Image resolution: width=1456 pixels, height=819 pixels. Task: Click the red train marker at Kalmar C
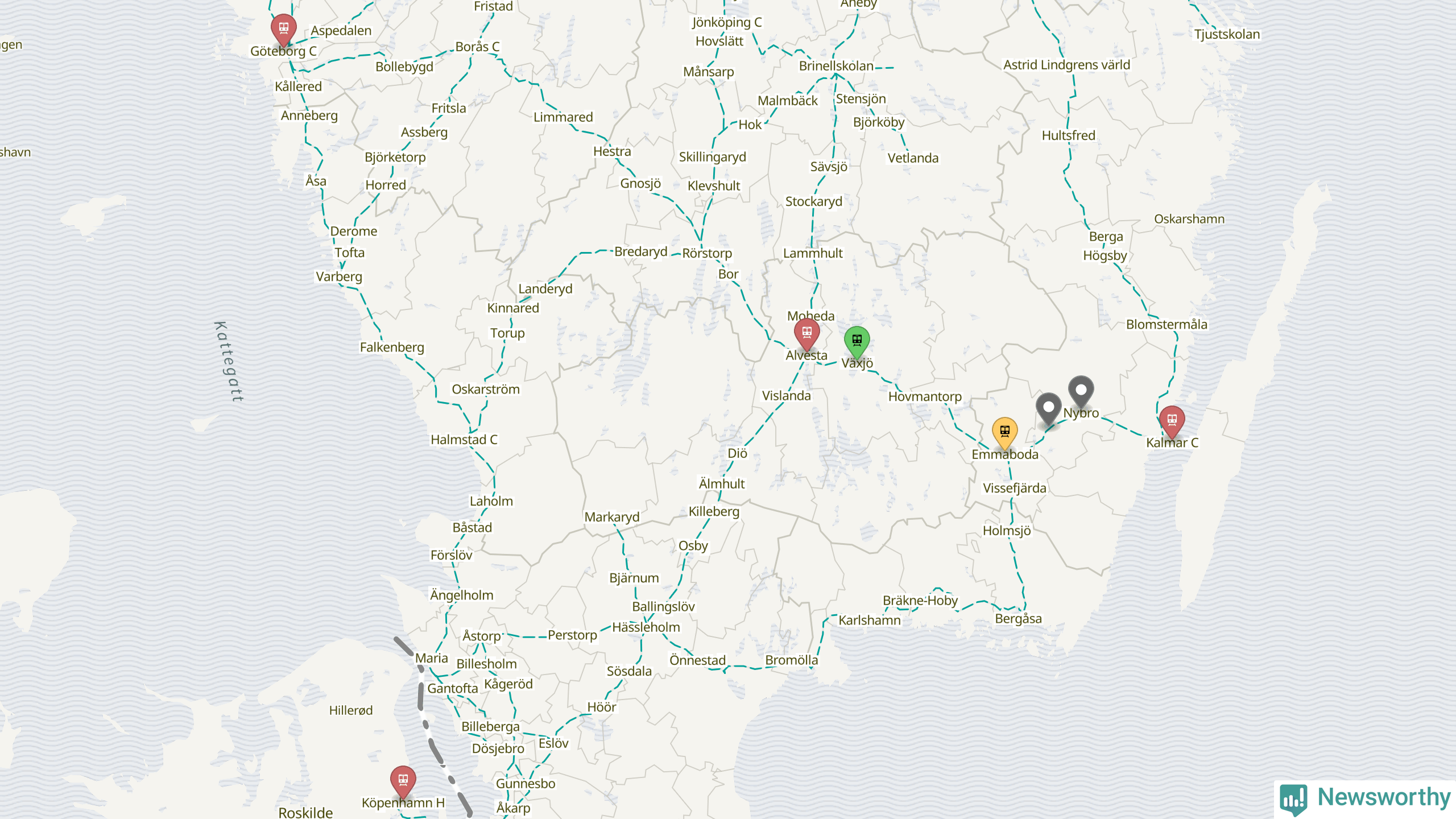1172,421
